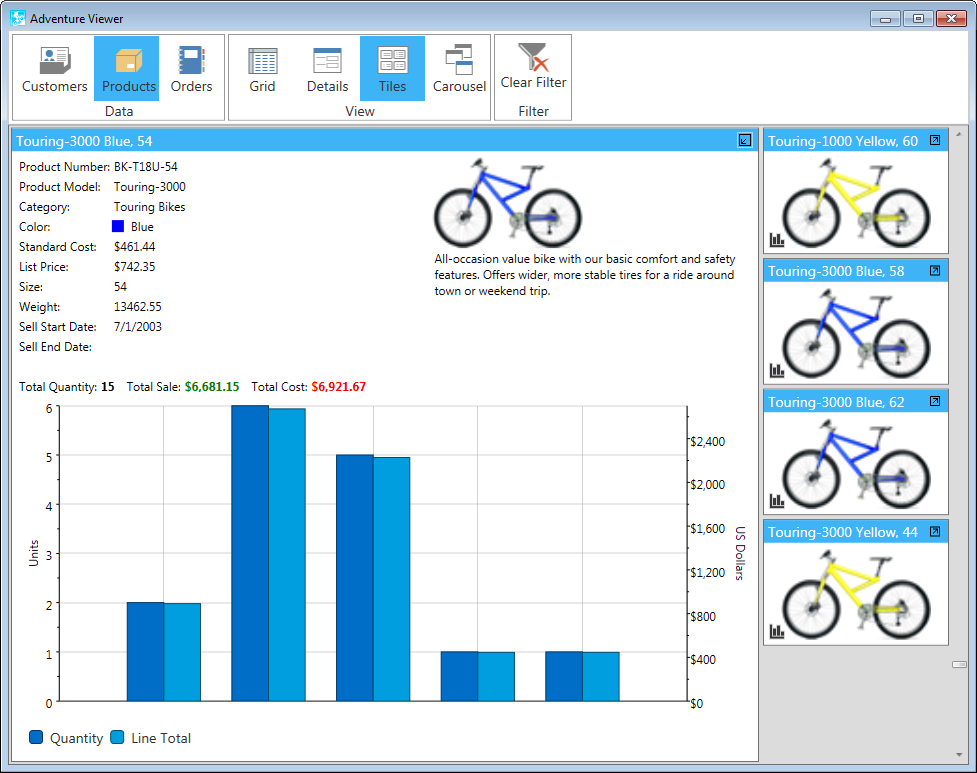Close the Adventure Viewer window
The image size is (977, 773).
[x=951, y=19]
